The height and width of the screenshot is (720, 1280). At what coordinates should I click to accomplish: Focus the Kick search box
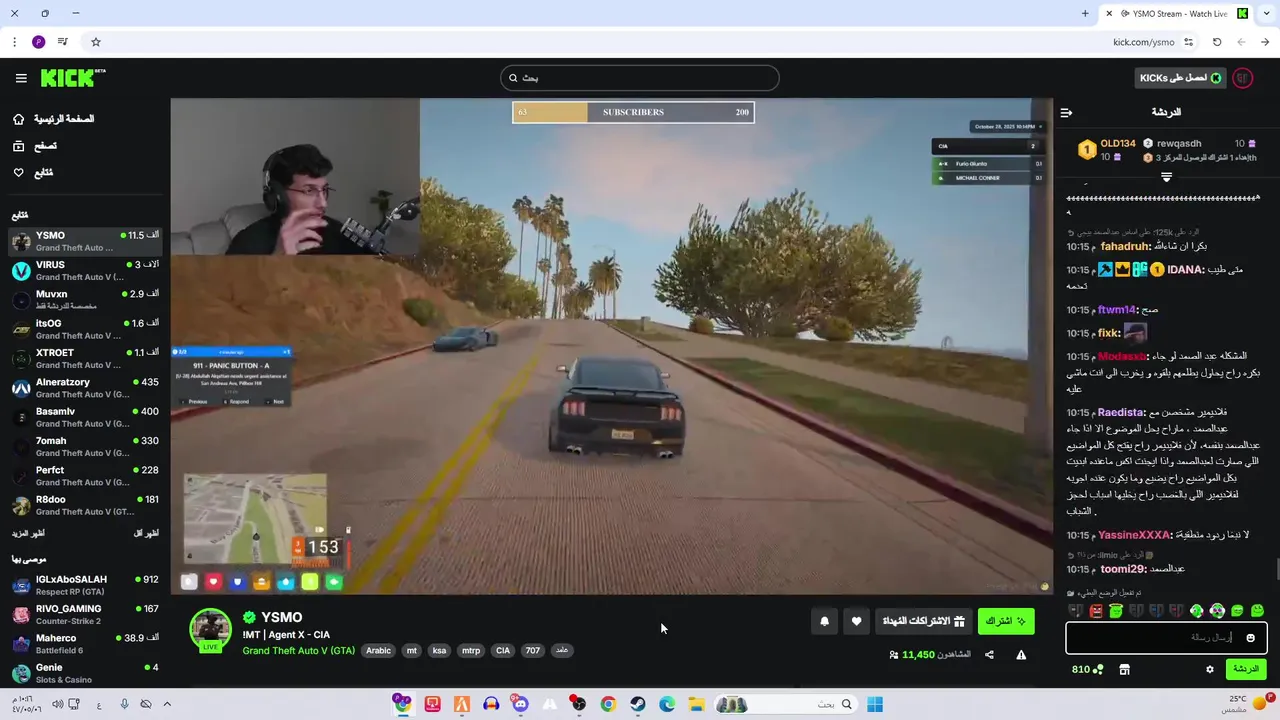click(x=640, y=78)
